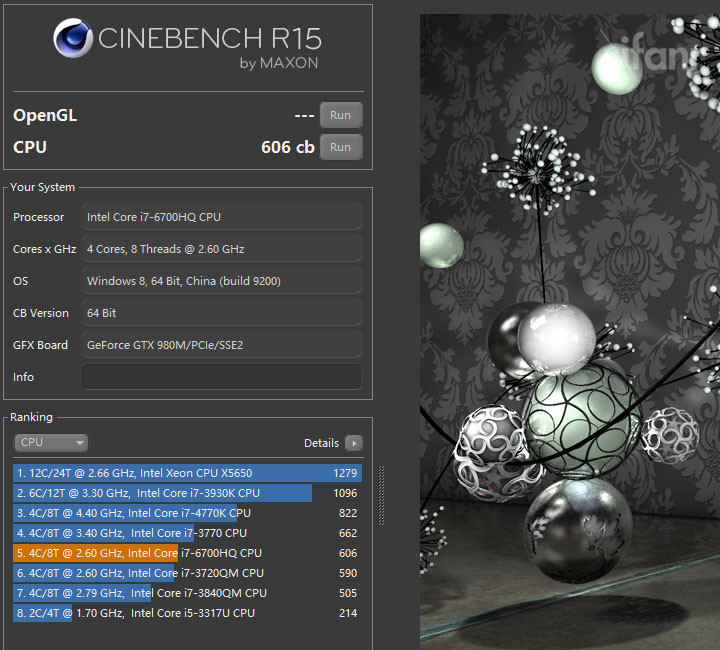Run the CPU benchmark
720x650 pixels.
pos(340,147)
